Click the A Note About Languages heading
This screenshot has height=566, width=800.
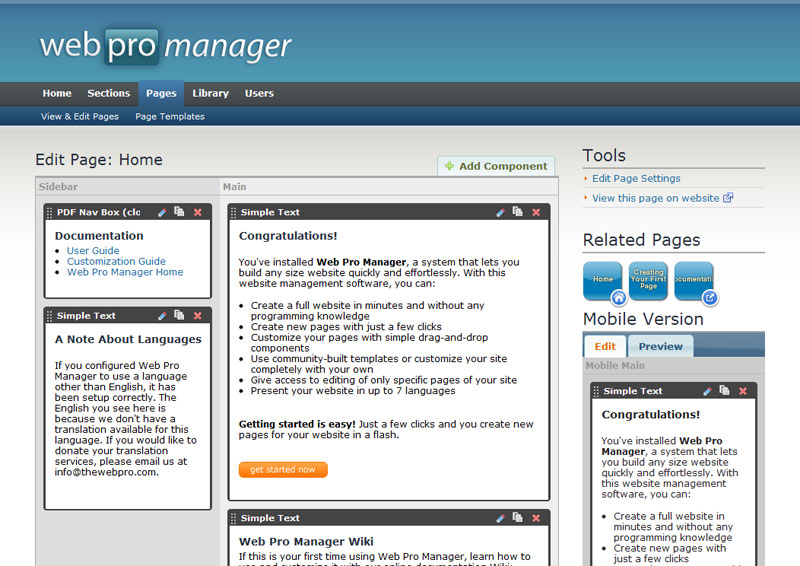click(128, 339)
